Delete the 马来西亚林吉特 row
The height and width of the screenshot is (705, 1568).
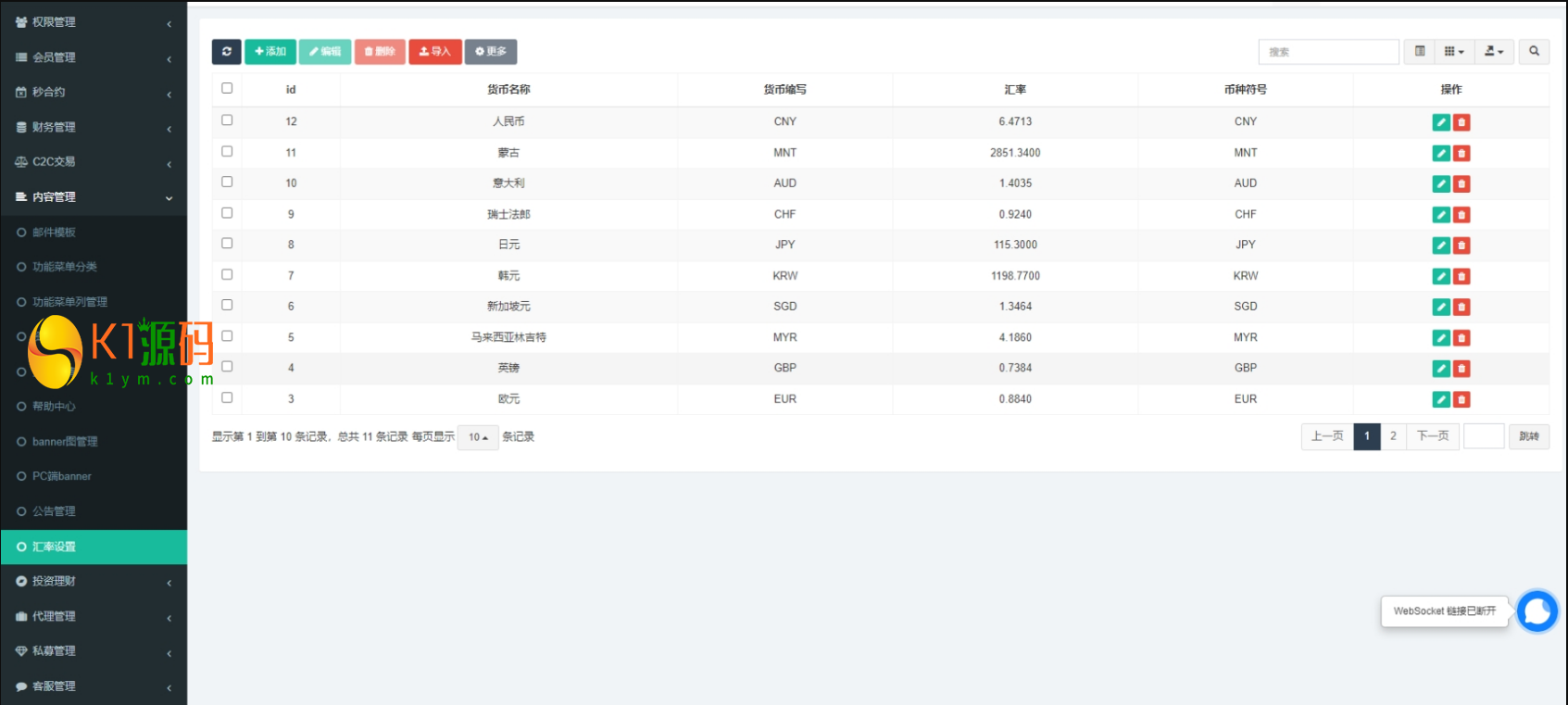(x=1461, y=338)
